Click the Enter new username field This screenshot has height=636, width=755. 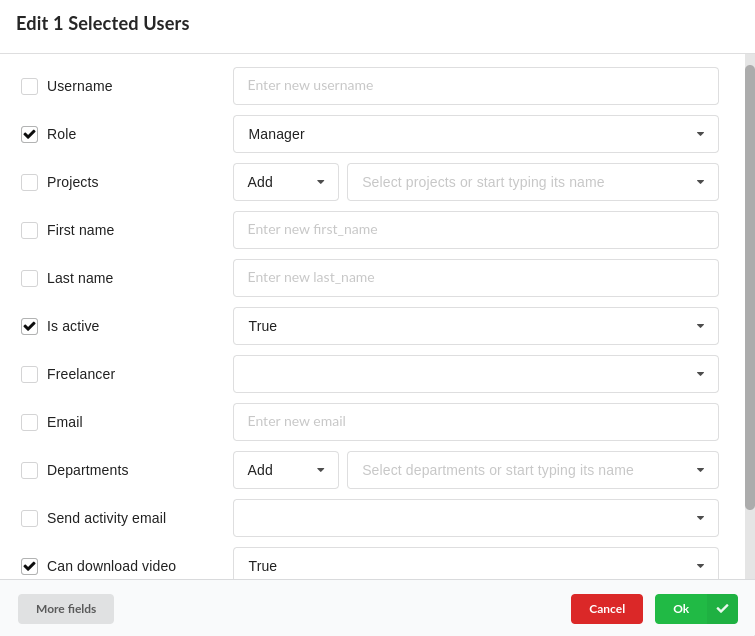(475, 86)
